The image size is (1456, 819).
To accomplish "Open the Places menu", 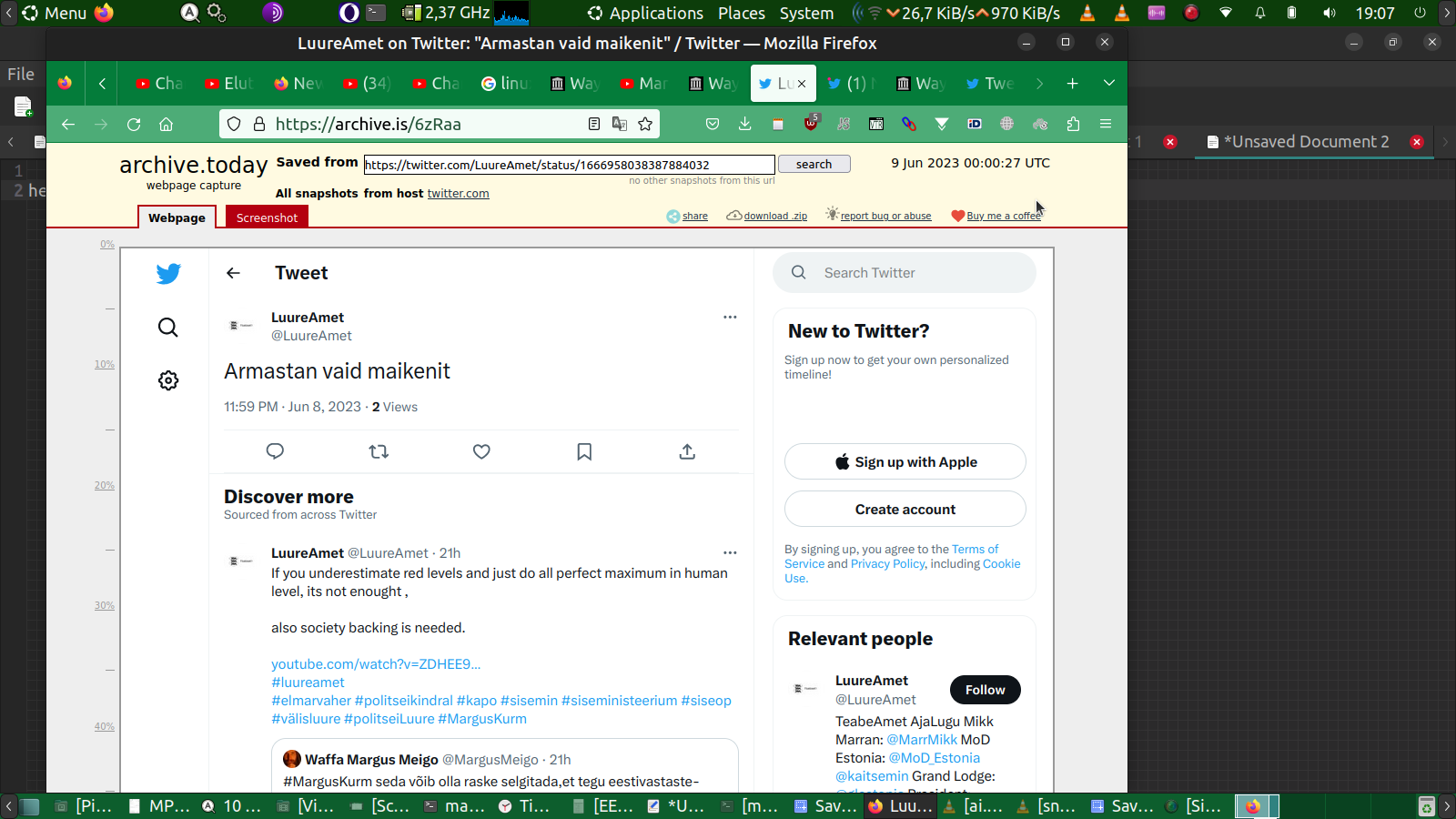I will [742, 13].
